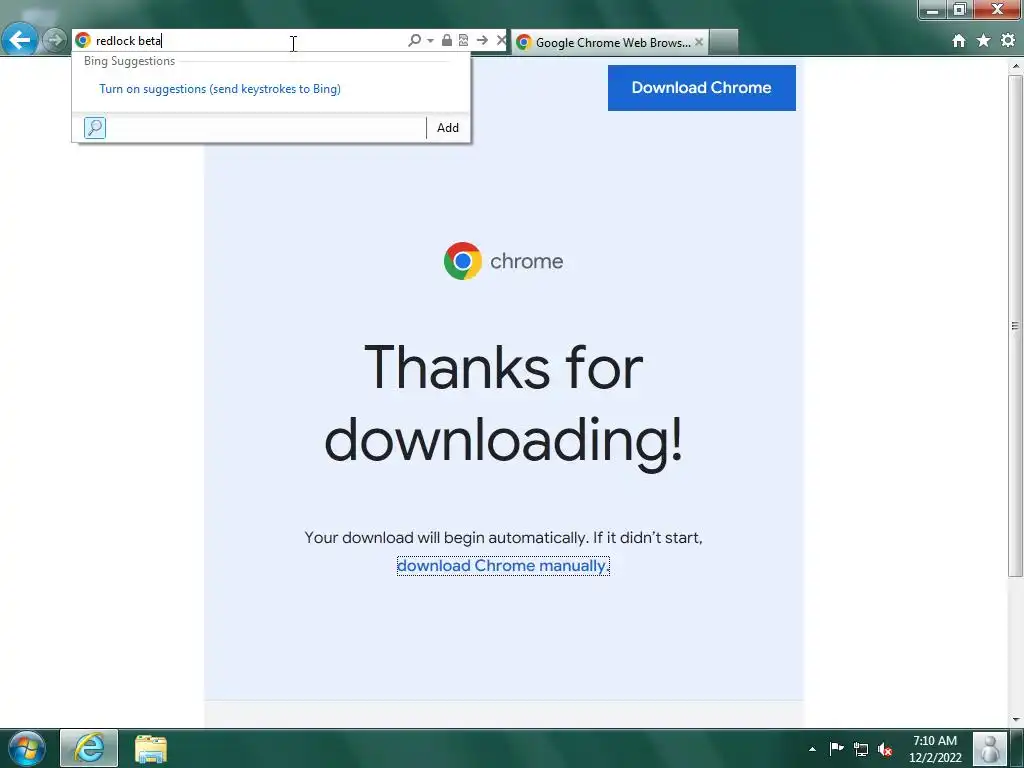This screenshot has height=768, width=1024.
Task: Click in the address bar text field
Action: click(x=248, y=40)
